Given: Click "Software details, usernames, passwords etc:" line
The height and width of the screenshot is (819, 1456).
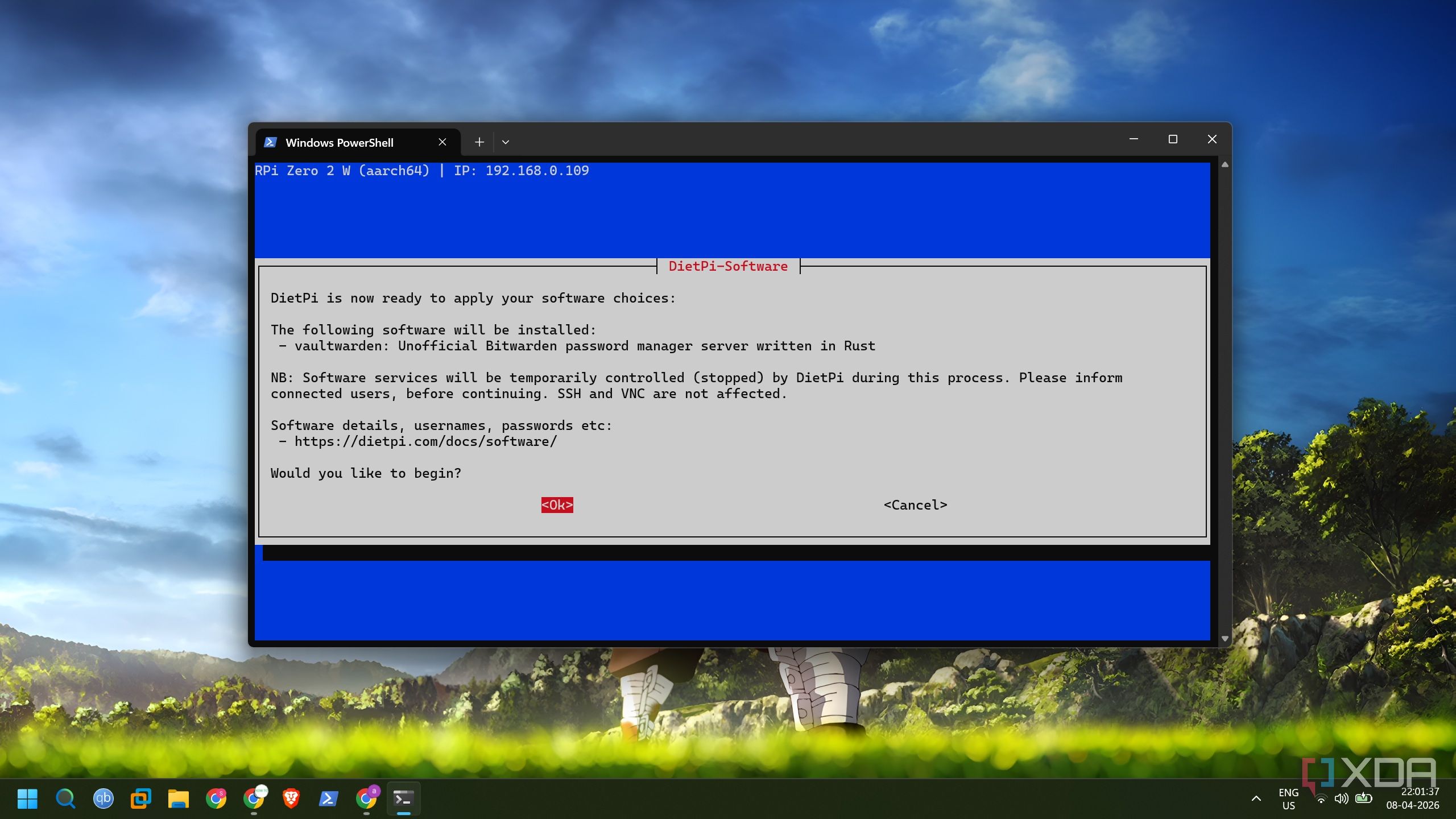Looking at the screenshot, I should pyautogui.click(x=441, y=425).
